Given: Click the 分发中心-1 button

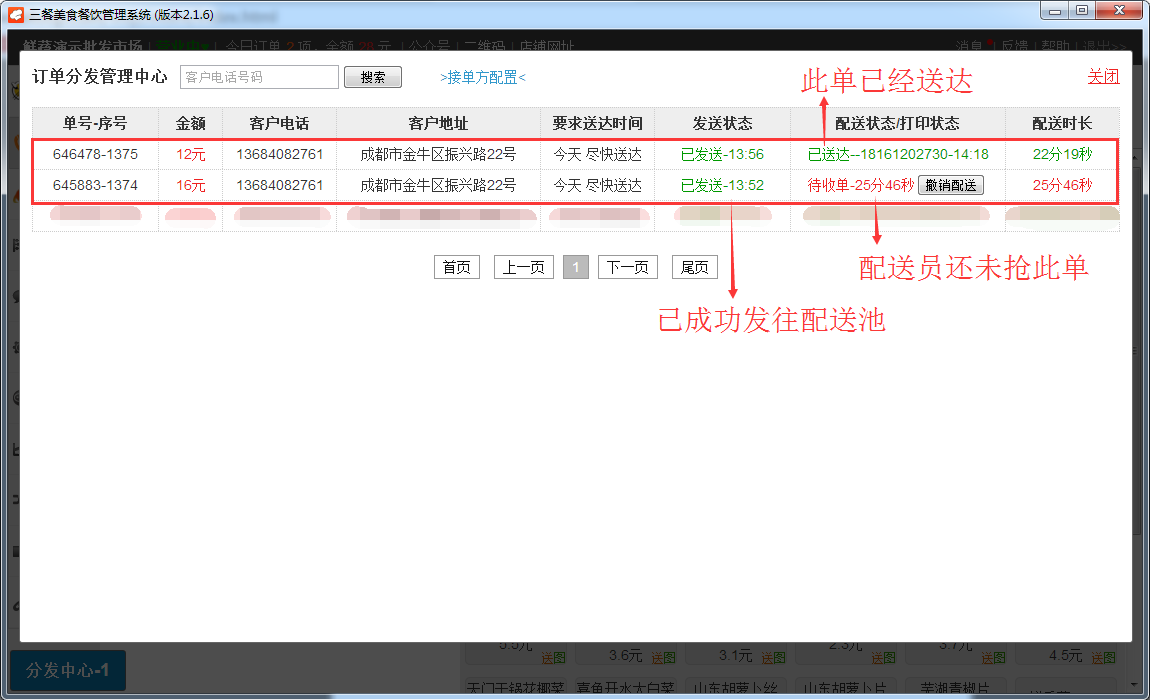Looking at the screenshot, I should click(x=68, y=669).
